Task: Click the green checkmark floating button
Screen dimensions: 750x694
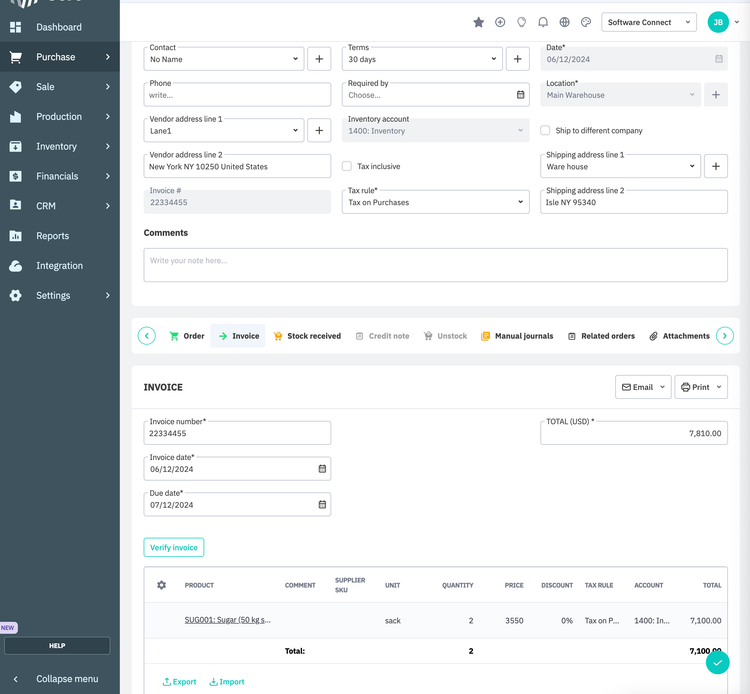Action: click(x=717, y=662)
